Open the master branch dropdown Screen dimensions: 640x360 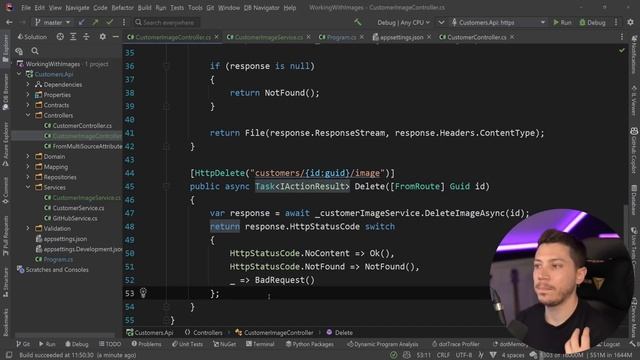(x=53, y=22)
